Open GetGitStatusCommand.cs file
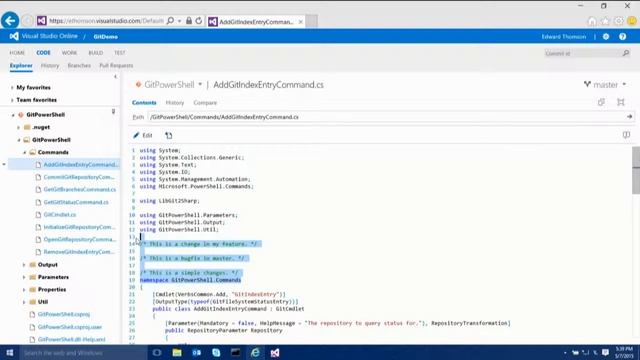The width and height of the screenshot is (640, 360). [x=76, y=202]
